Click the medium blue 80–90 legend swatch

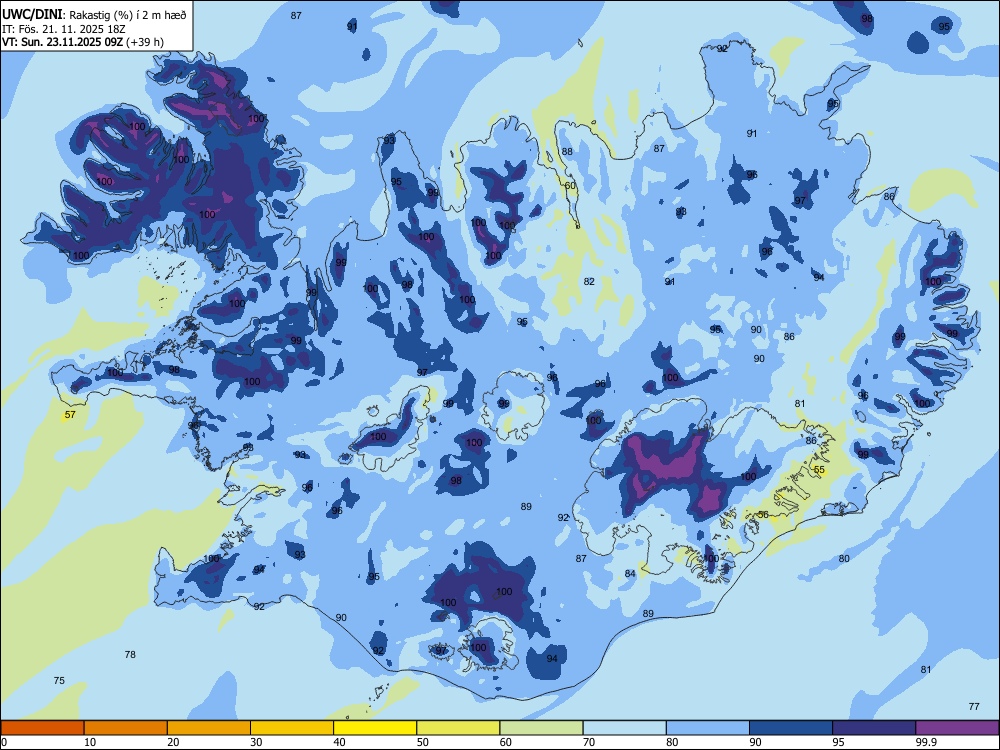708,728
